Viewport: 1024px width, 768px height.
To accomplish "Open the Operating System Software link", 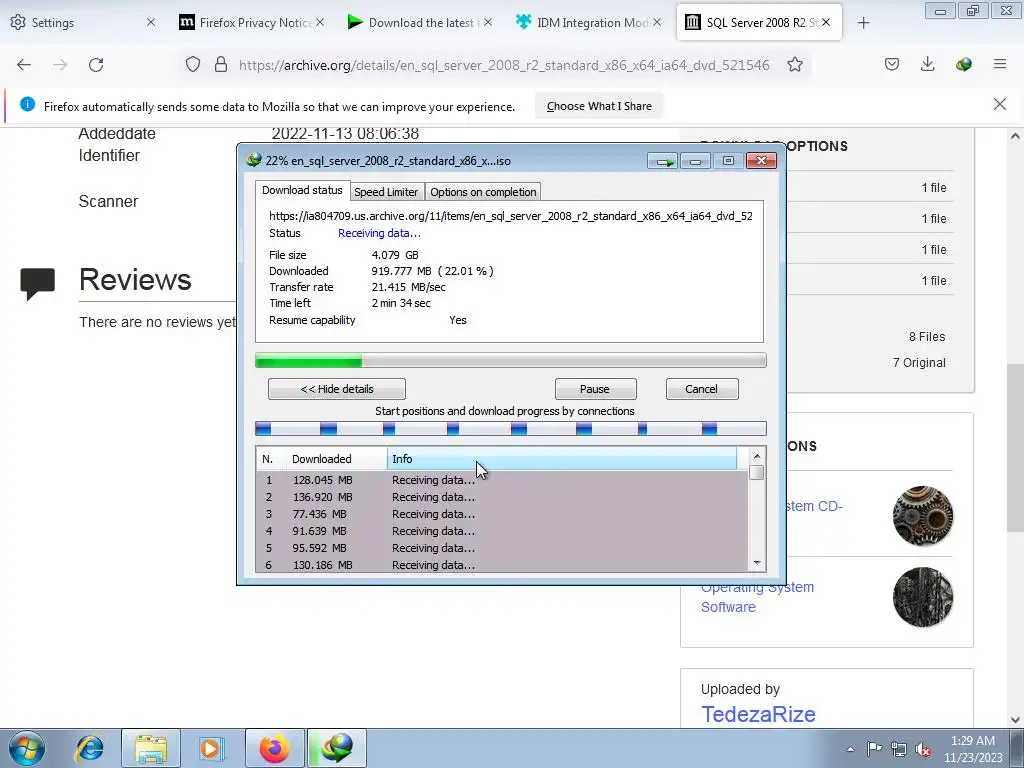I will tap(758, 597).
